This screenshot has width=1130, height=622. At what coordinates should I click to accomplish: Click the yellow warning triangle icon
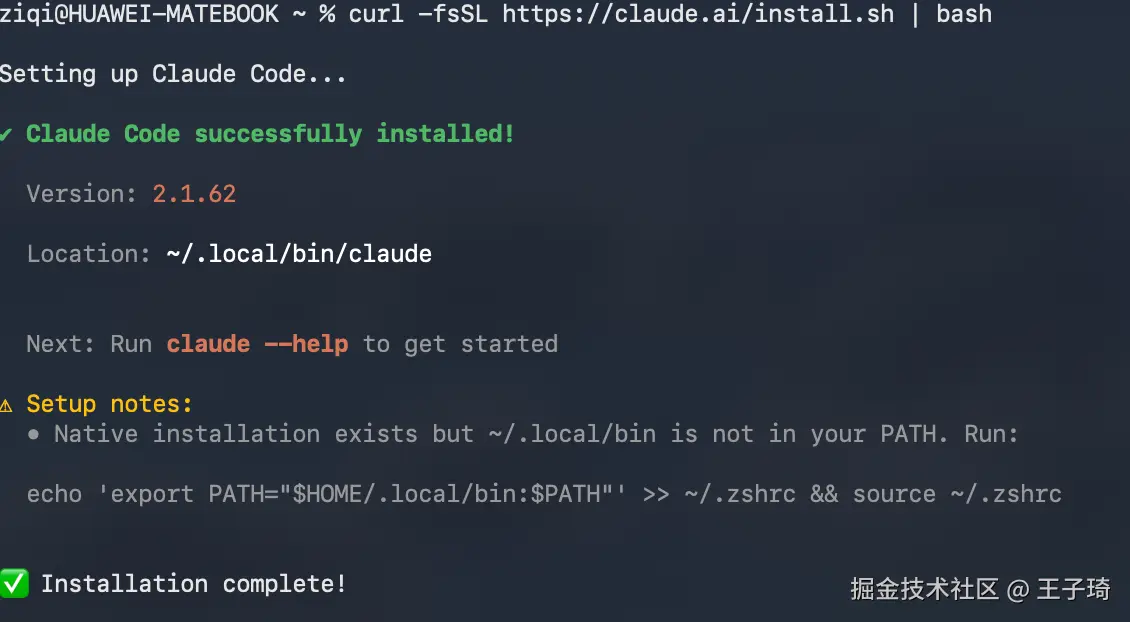tap(6, 405)
